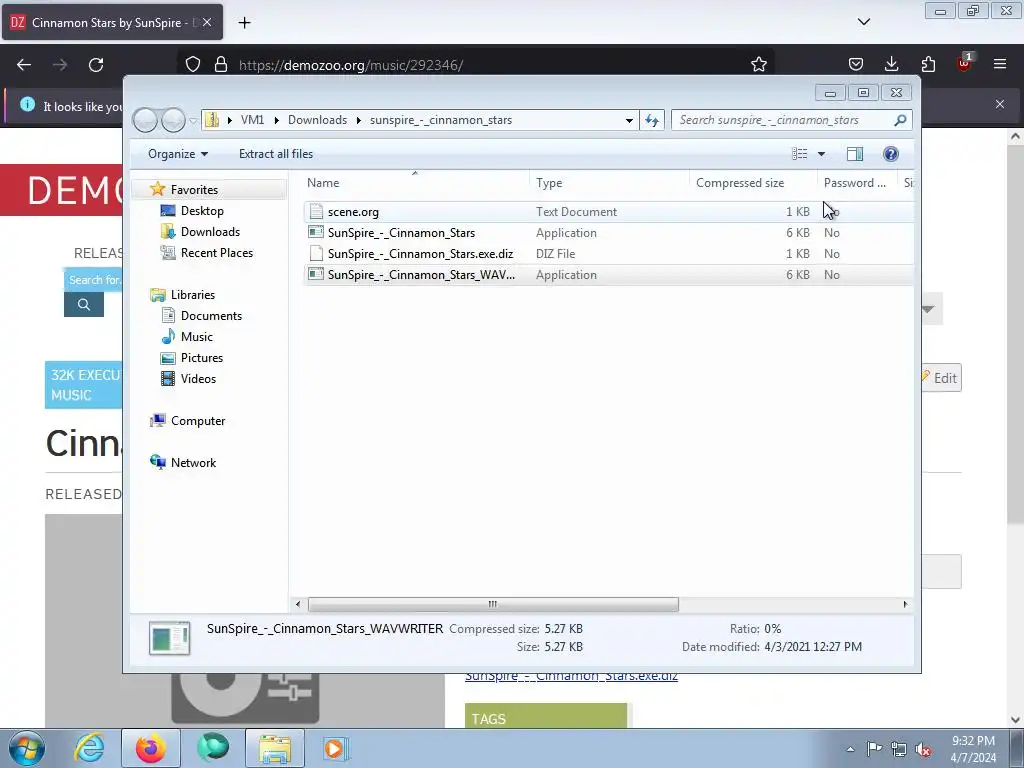Open Videos library

click(198, 379)
